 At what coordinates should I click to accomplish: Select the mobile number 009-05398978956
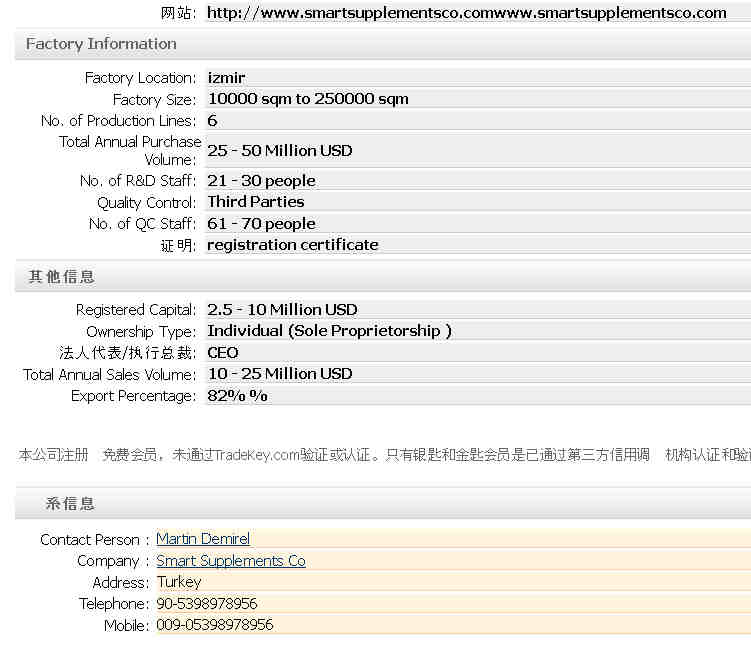[215, 625]
